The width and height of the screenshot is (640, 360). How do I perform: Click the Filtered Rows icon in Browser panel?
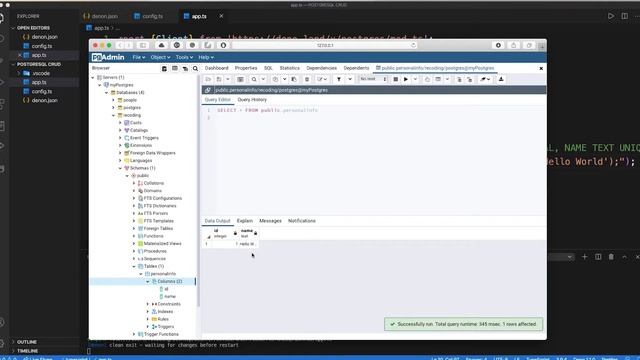[x=185, y=69]
